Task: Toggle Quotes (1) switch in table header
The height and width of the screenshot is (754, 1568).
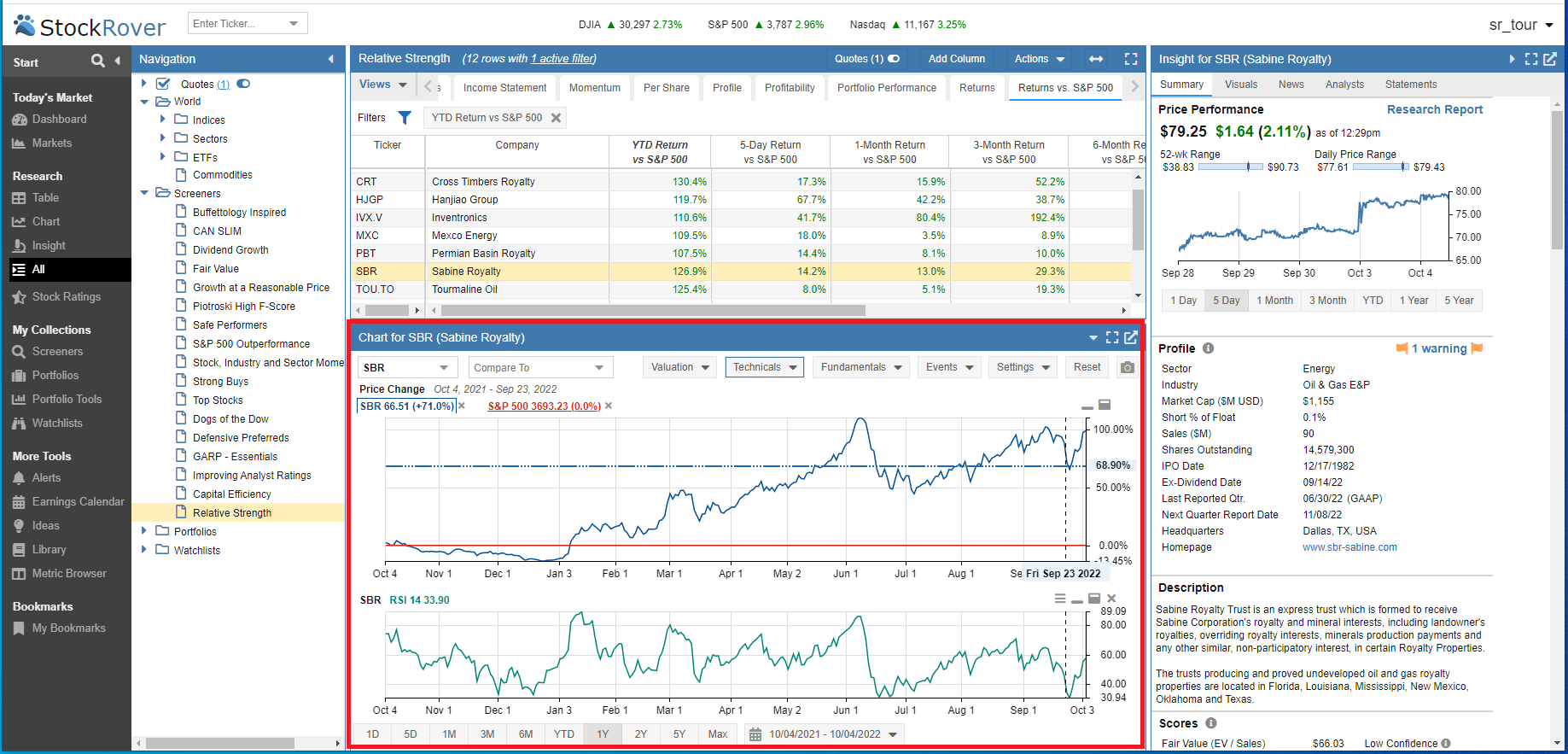Action: [894, 59]
